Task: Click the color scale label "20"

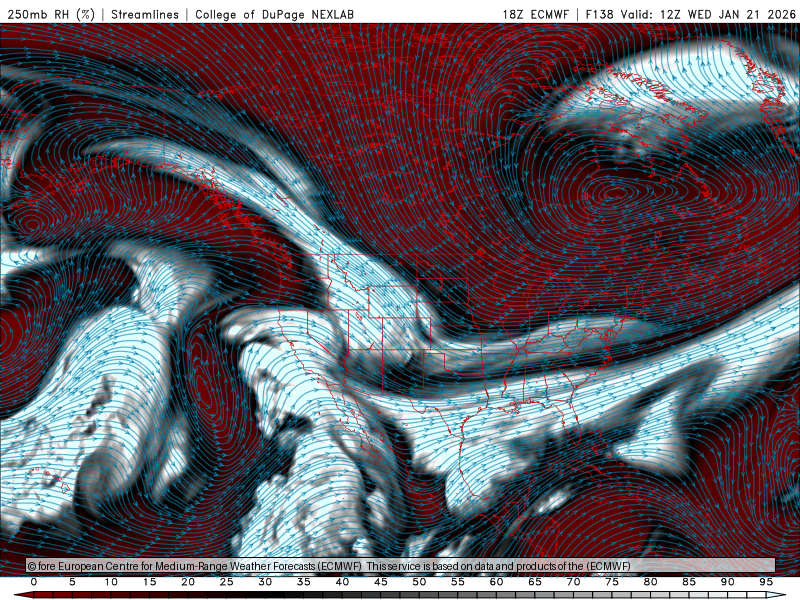Action: pos(188,582)
